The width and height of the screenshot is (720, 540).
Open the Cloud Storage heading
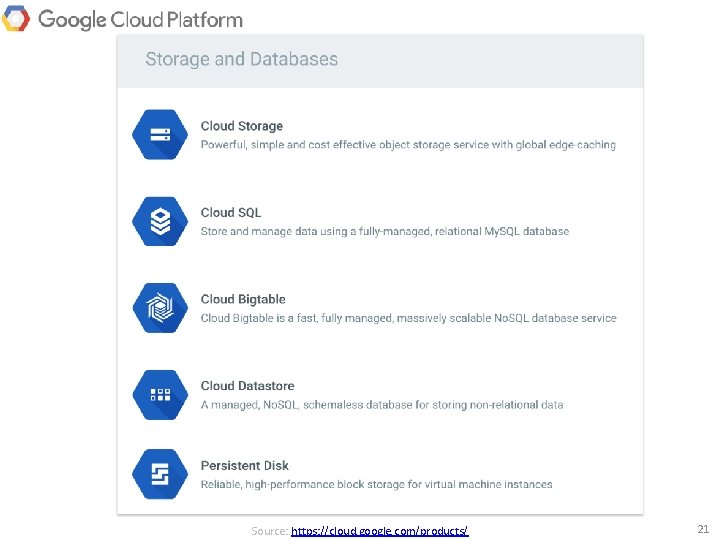point(242,126)
